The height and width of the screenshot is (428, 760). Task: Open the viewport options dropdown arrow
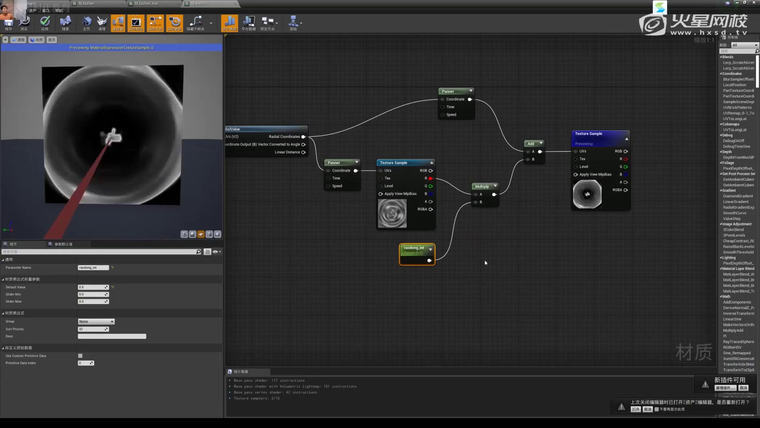[x=7, y=40]
